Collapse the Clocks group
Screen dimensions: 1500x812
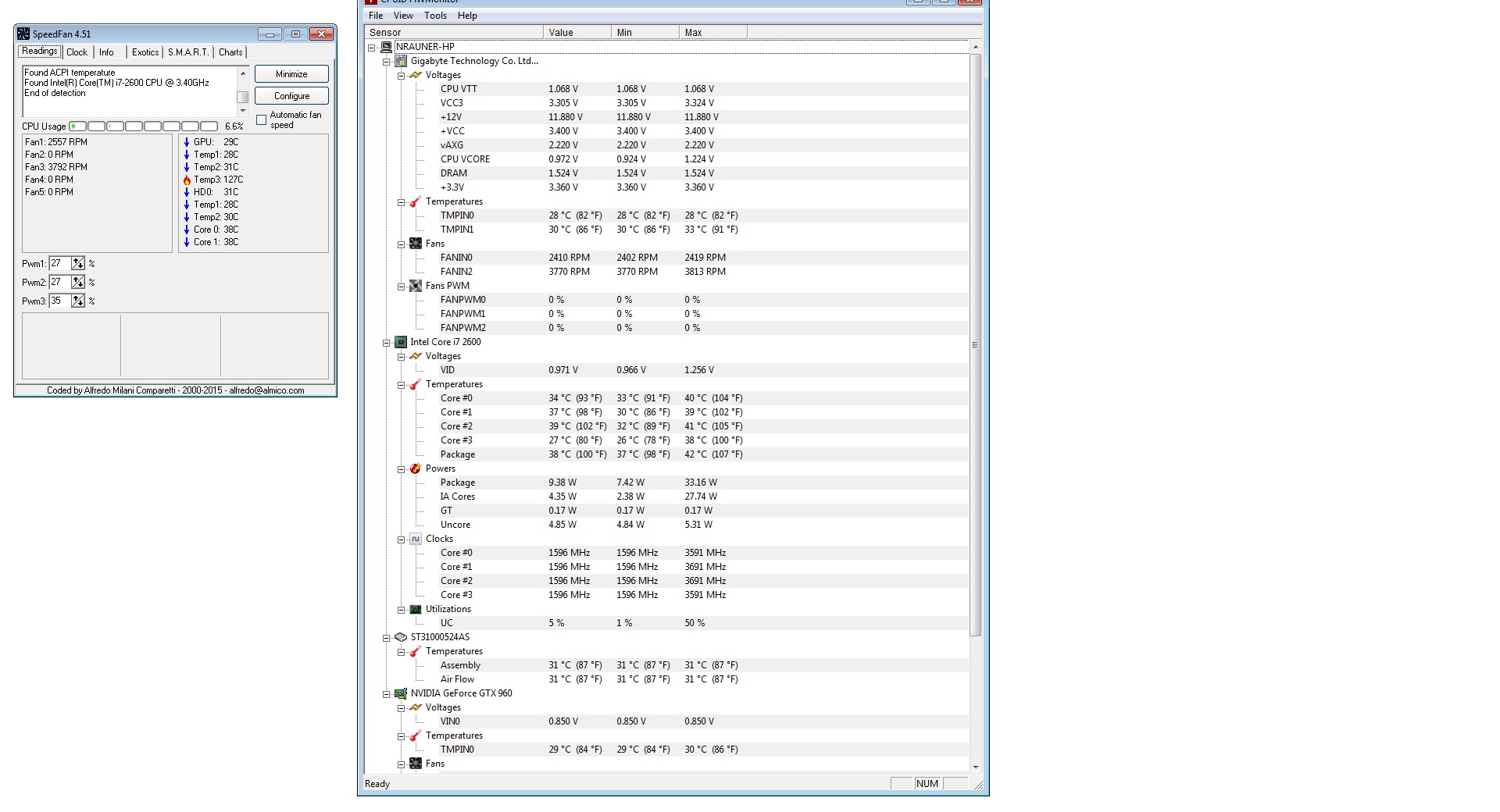pyautogui.click(x=401, y=540)
